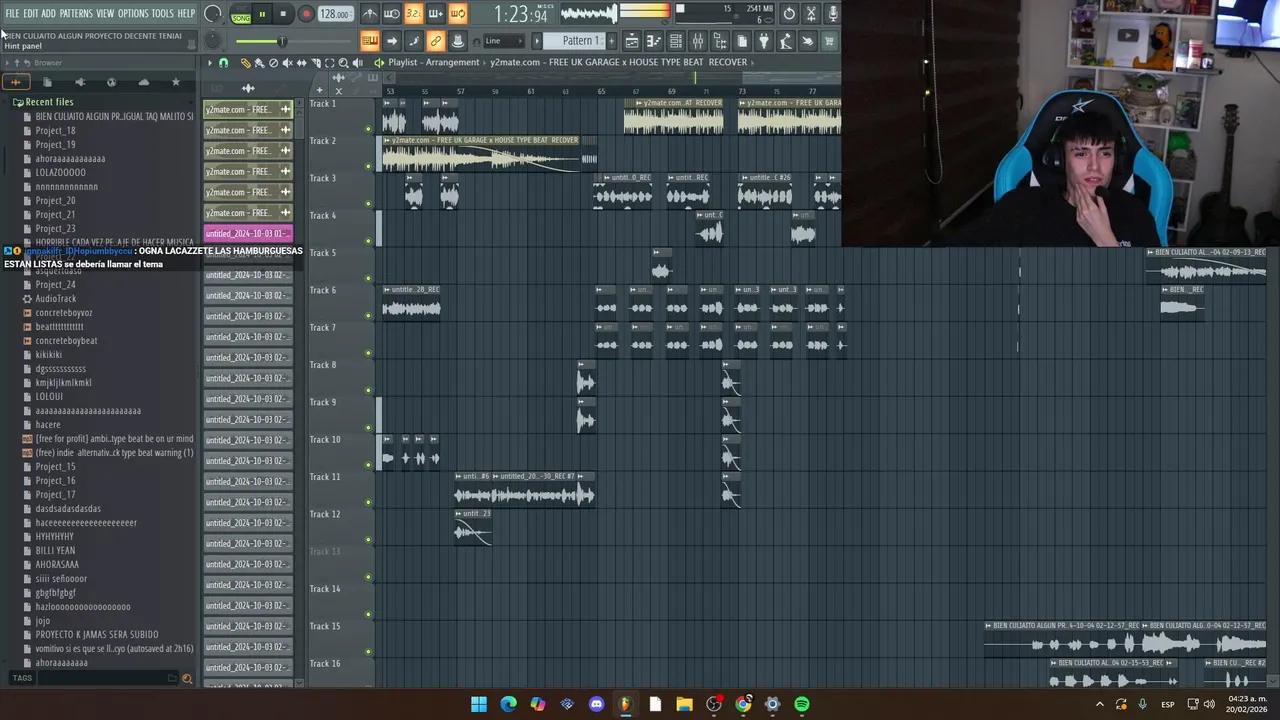Mute Track 1 with its green LED

tap(368, 129)
